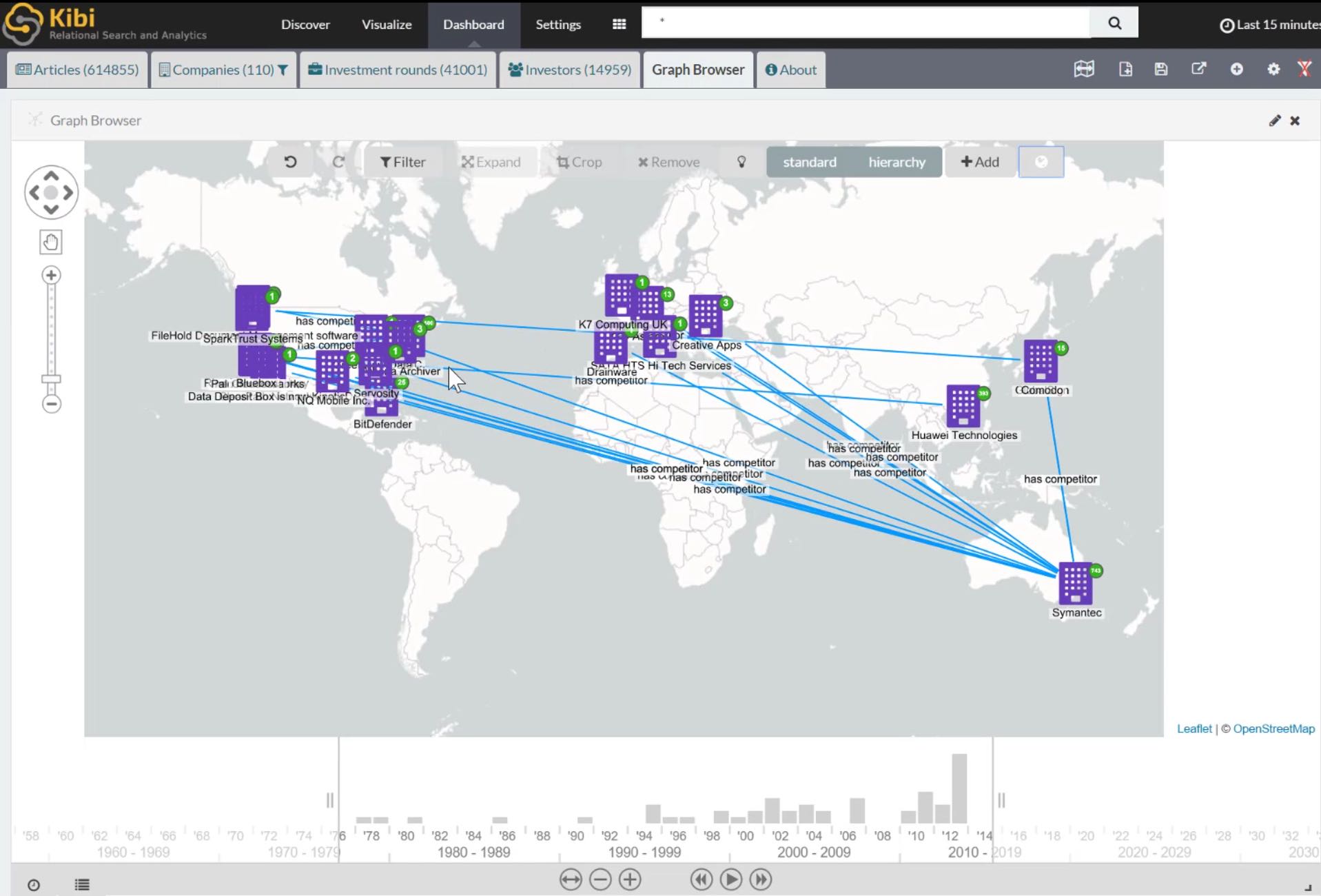The image size is (1321, 896).
Task: Click the filter funnel on Companies tab
Action: pos(283,70)
